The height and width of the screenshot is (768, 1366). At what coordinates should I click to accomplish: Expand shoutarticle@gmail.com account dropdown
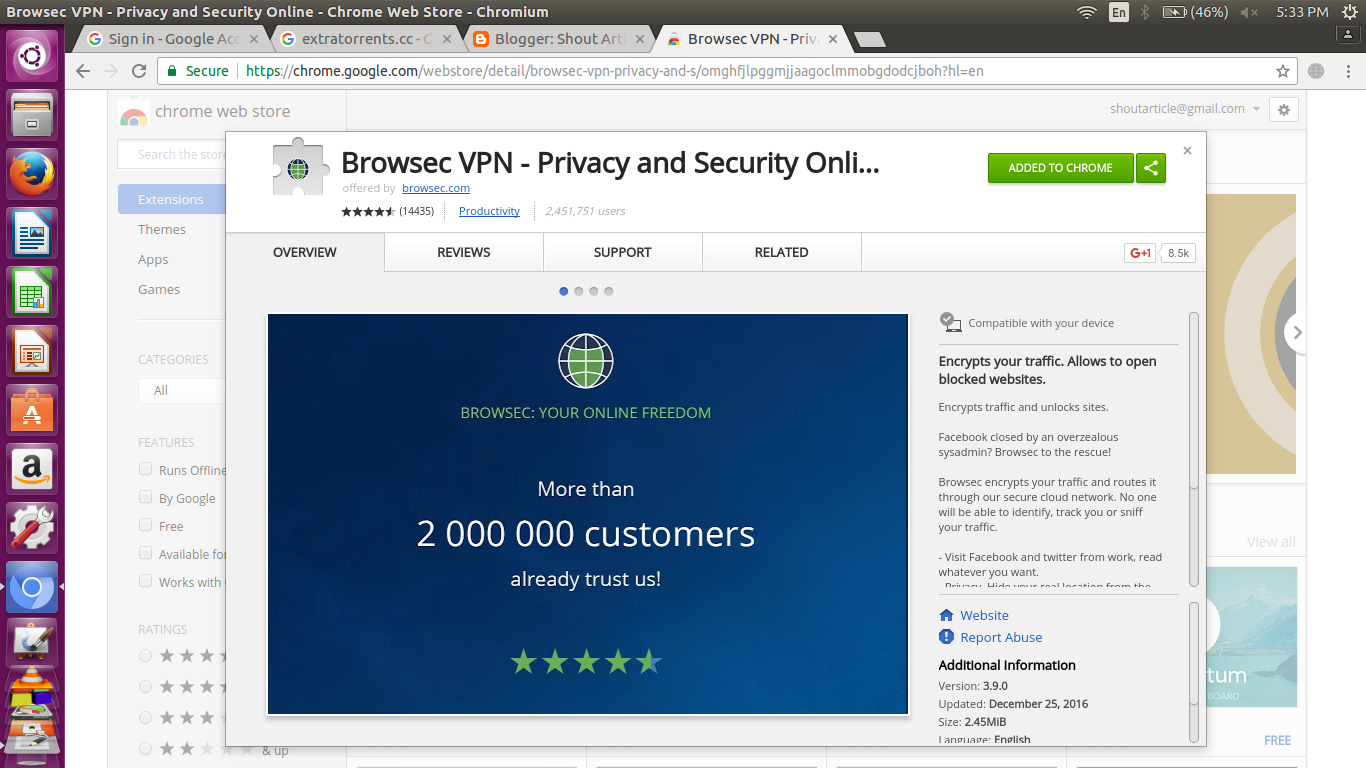tap(1186, 109)
